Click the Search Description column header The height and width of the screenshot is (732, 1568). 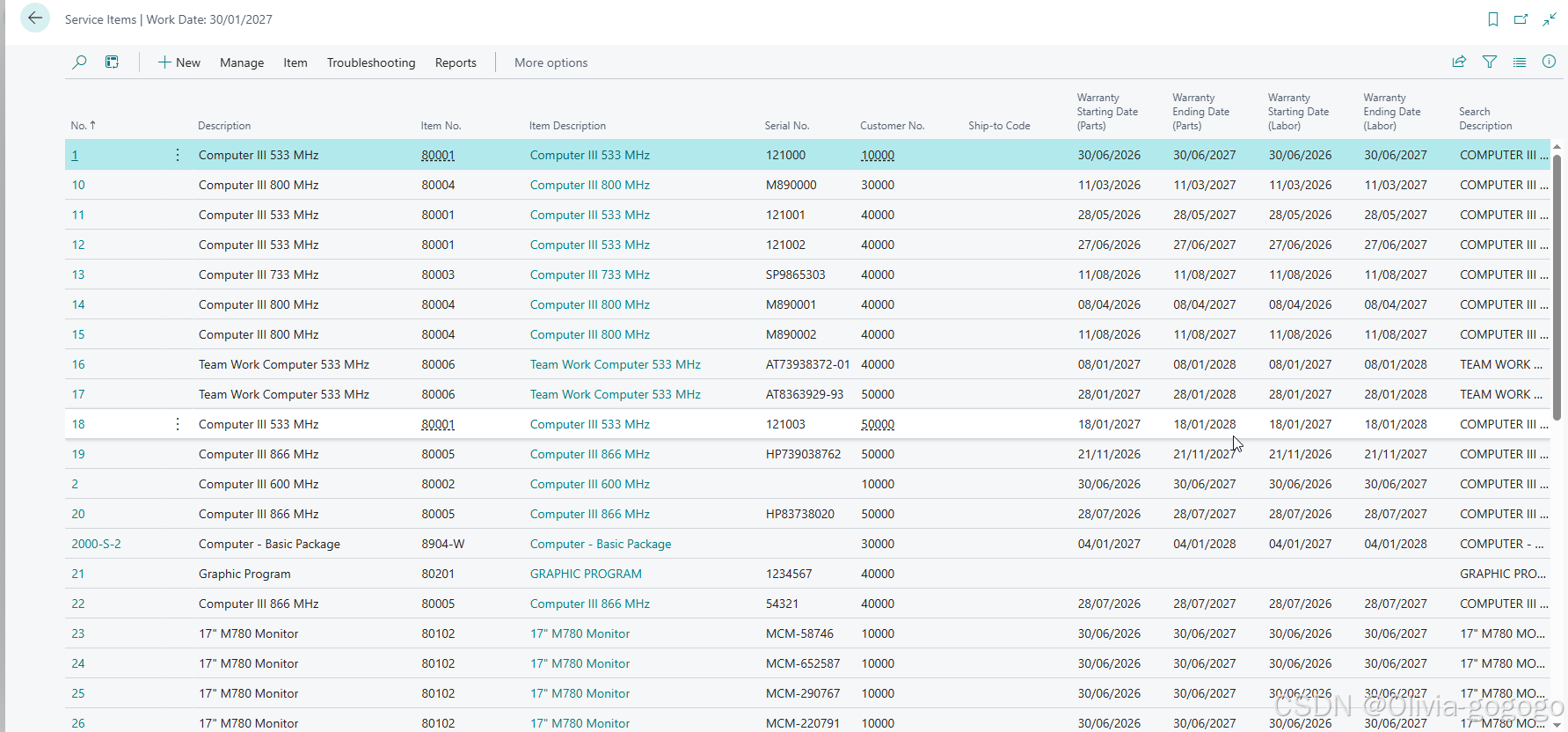tap(1485, 119)
